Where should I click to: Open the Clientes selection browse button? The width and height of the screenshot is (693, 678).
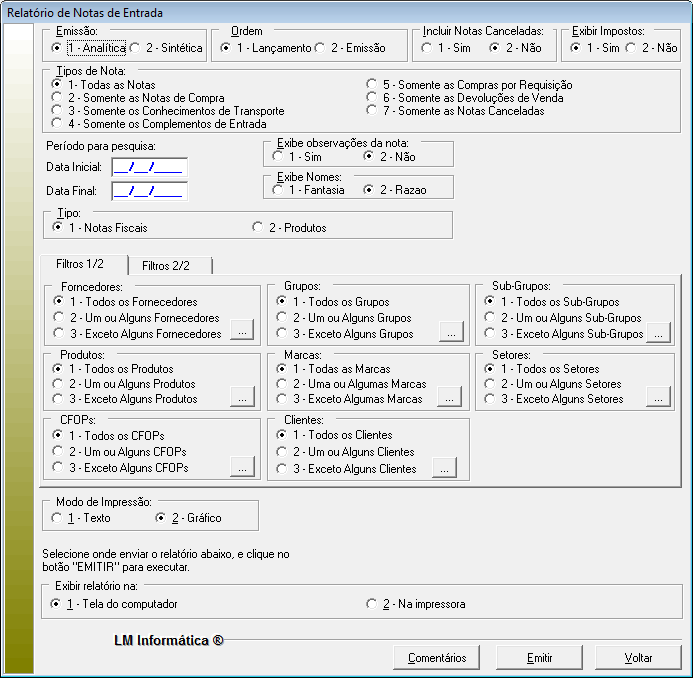[445, 467]
